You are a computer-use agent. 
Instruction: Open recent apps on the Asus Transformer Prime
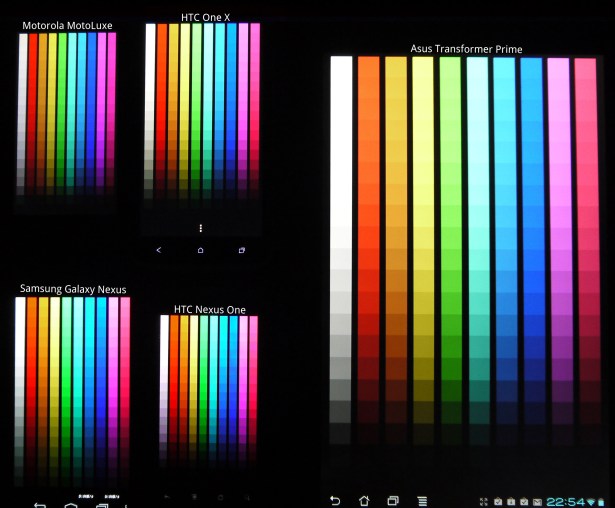point(393,501)
